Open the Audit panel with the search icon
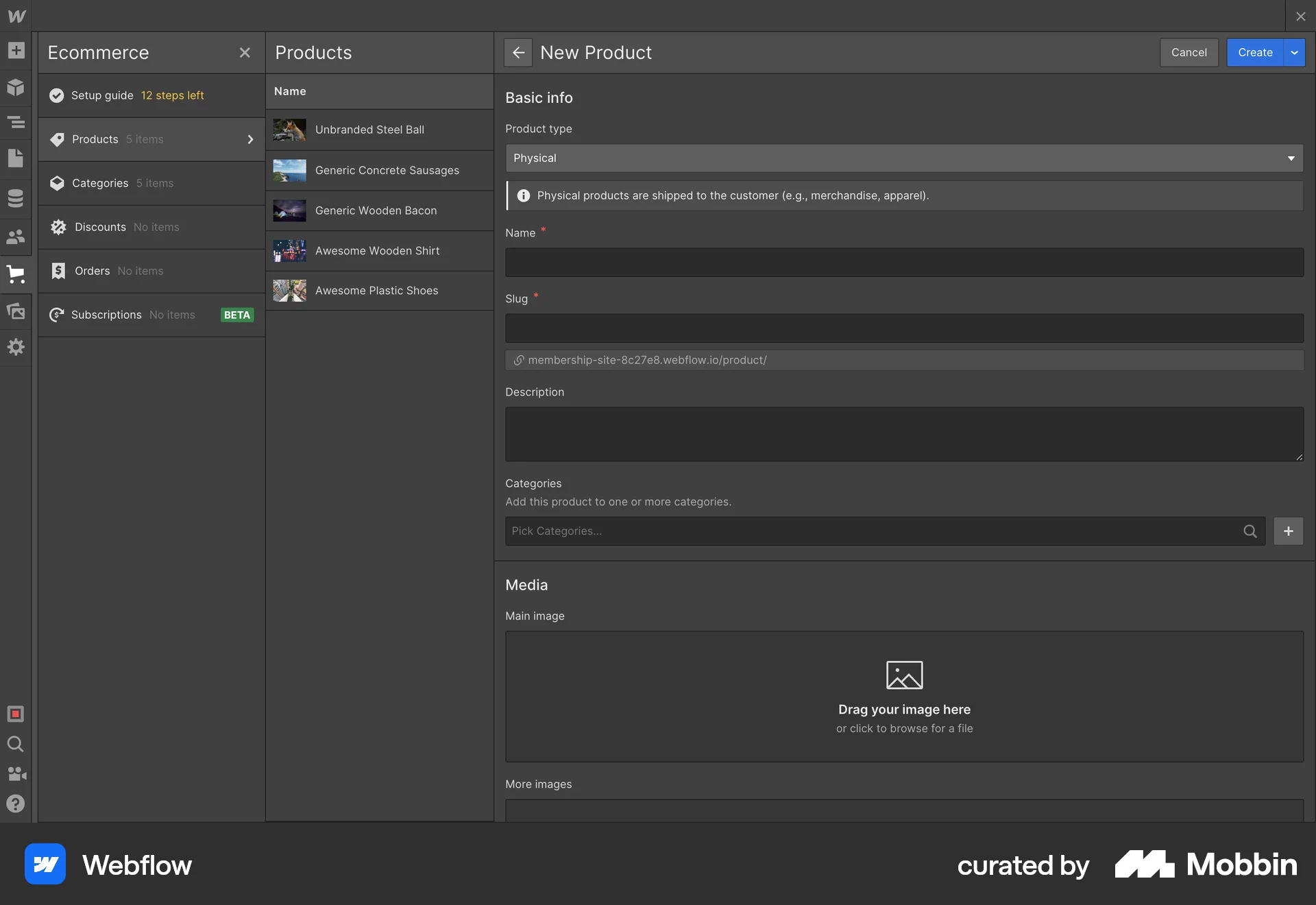This screenshot has height=905, width=1316. tap(16, 745)
